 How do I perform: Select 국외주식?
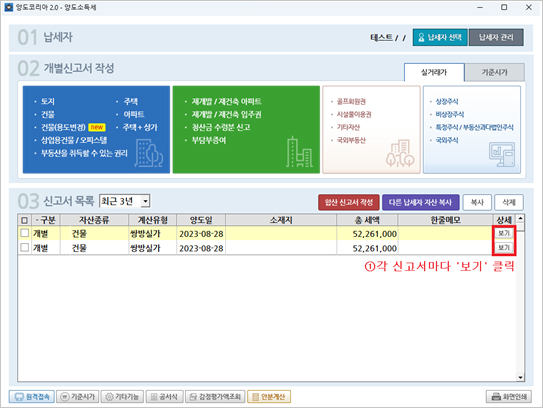[x=447, y=140]
